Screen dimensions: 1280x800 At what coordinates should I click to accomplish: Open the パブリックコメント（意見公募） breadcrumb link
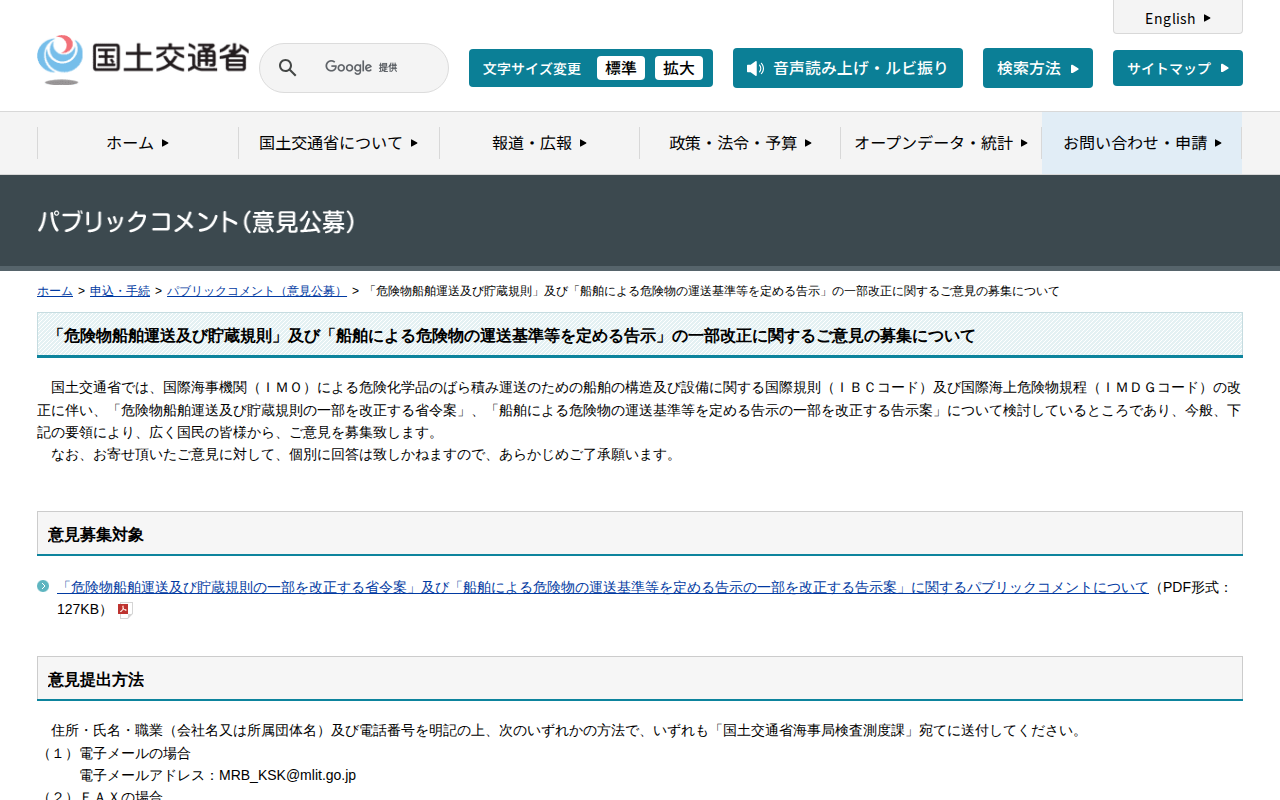click(x=256, y=291)
